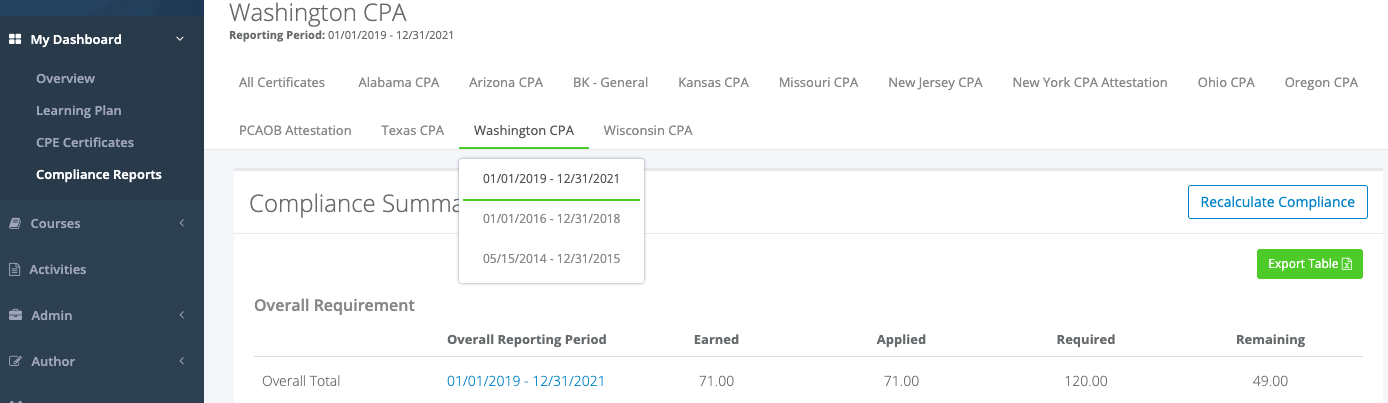Open the Overall Total reporting period link
1388x403 pixels.
tap(526, 381)
